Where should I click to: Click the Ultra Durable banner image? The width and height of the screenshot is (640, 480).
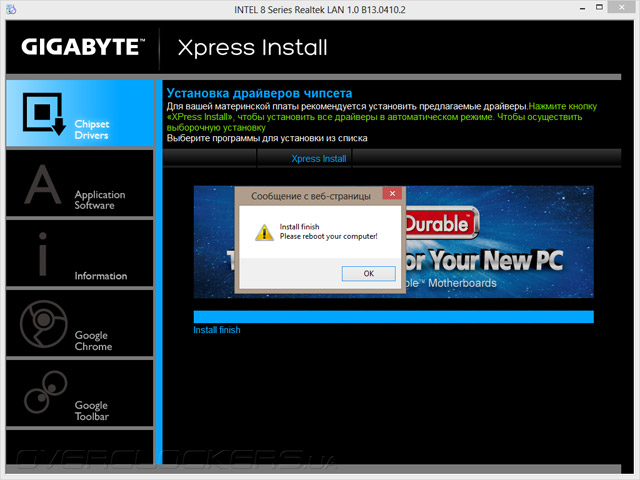coord(499,242)
